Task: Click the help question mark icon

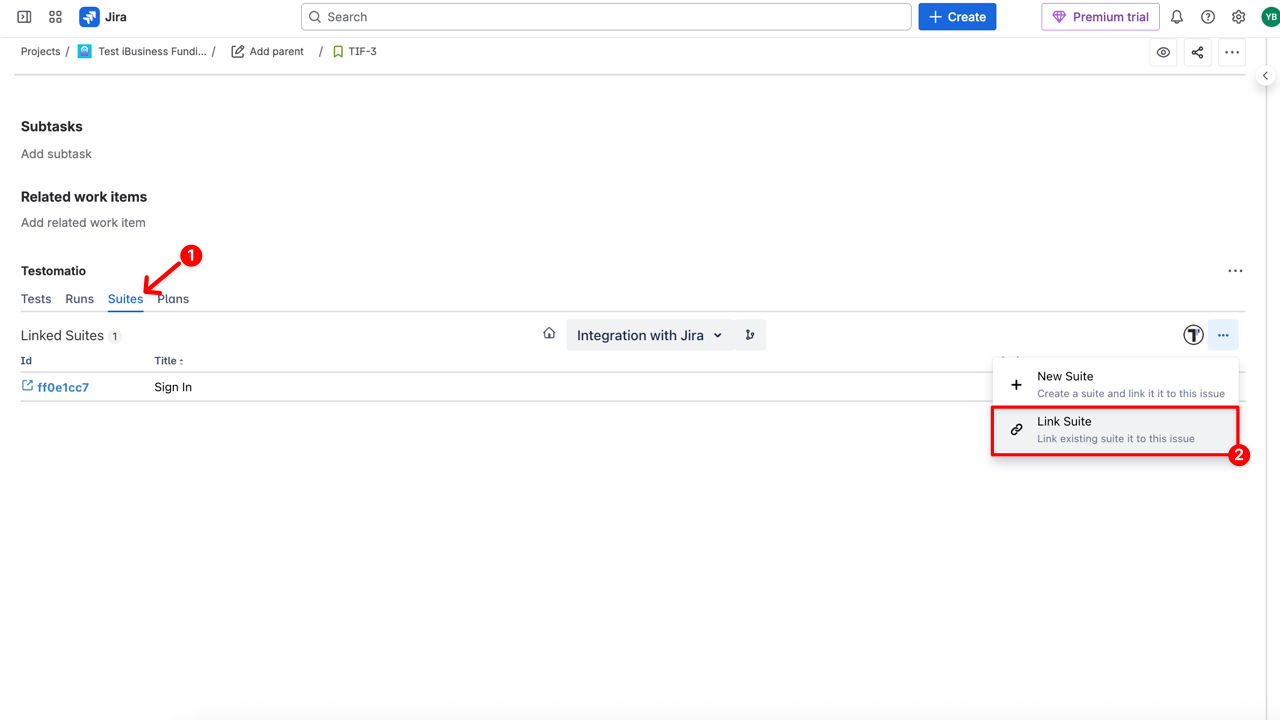Action: point(1207,17)
